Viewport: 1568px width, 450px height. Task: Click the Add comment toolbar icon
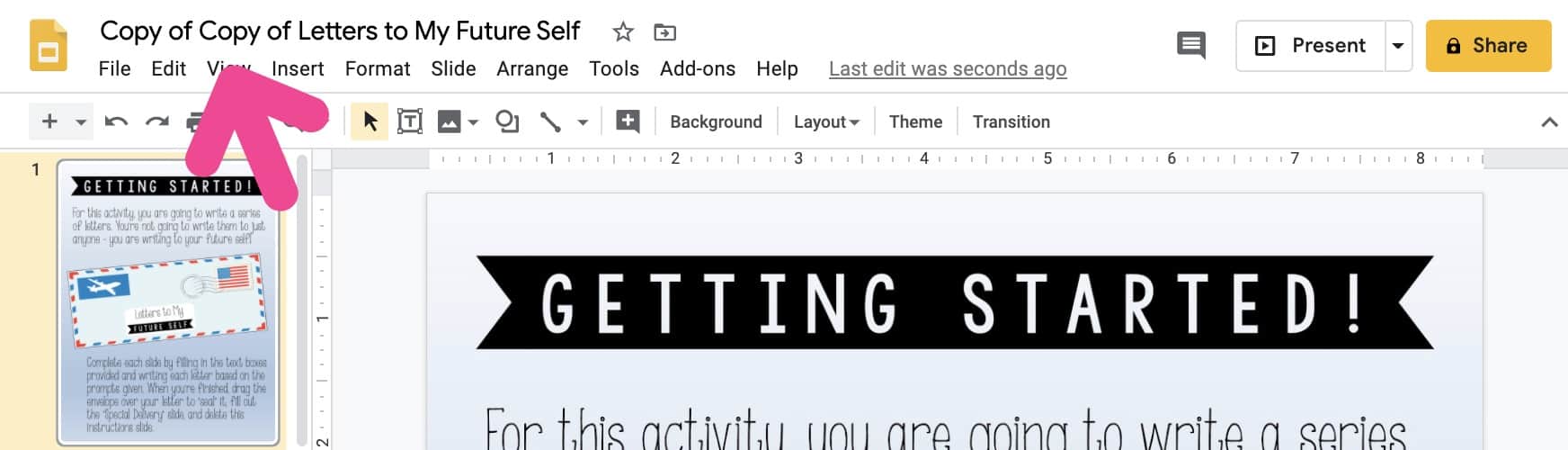(x=628, y=121)
